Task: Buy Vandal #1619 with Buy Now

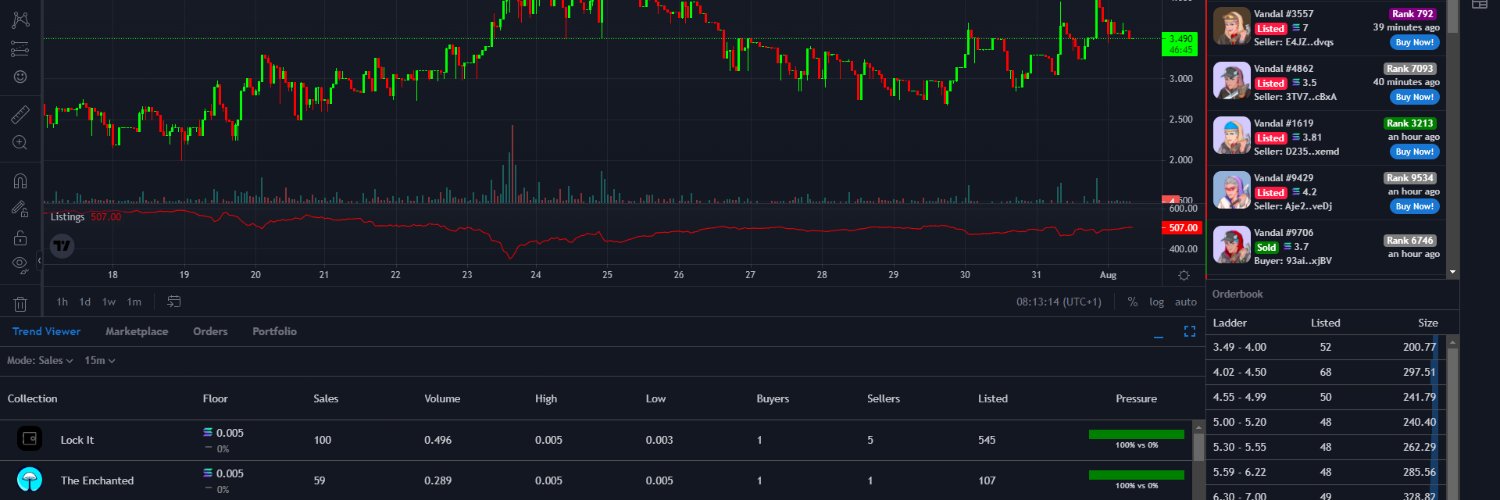Action: click(x=1414, y=152)
